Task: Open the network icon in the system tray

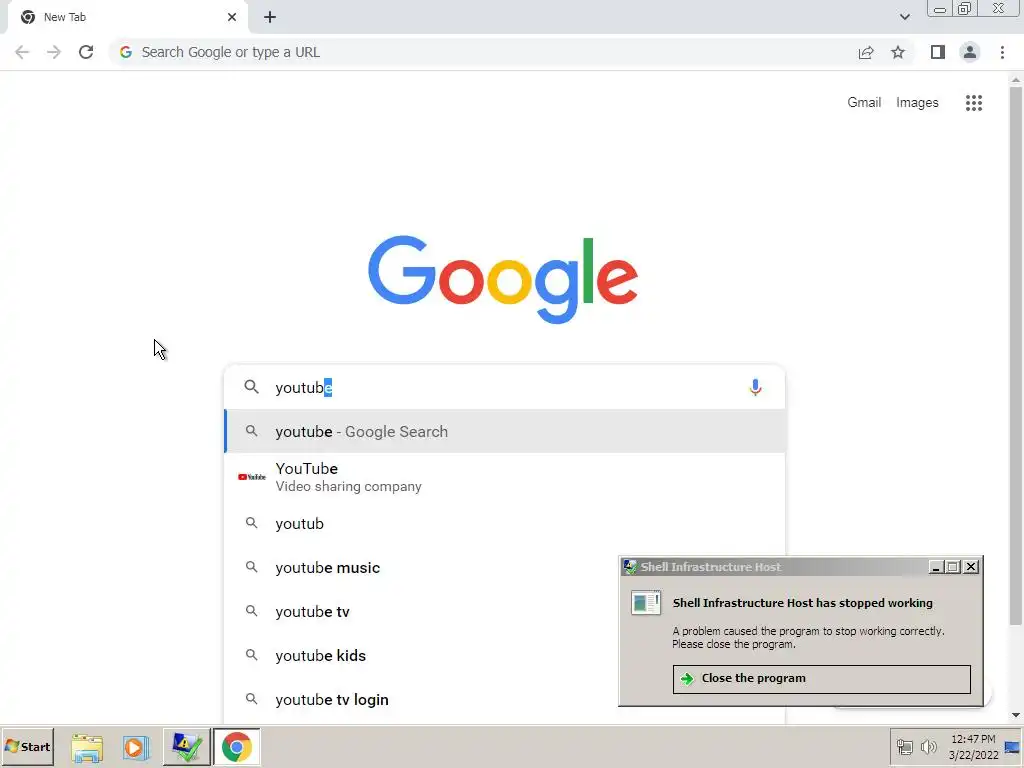Action: coord(904,746)
